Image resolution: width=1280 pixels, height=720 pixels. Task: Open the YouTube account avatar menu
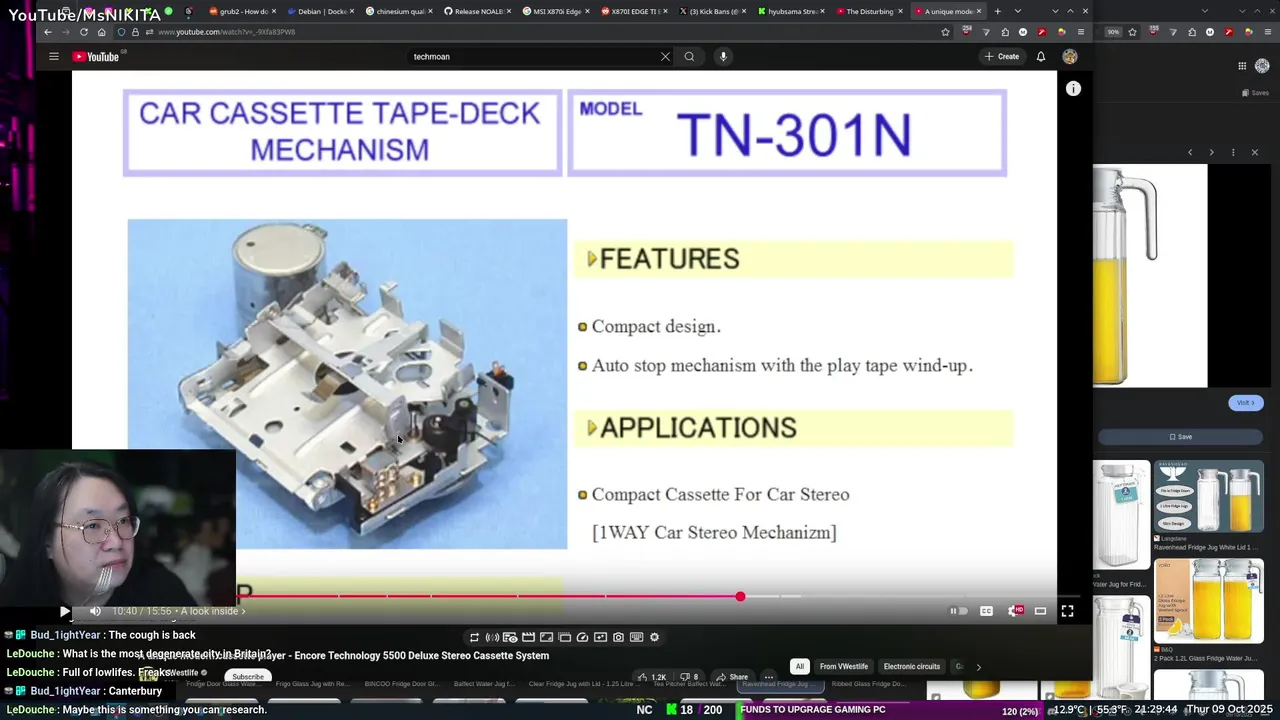(1070, 56)
